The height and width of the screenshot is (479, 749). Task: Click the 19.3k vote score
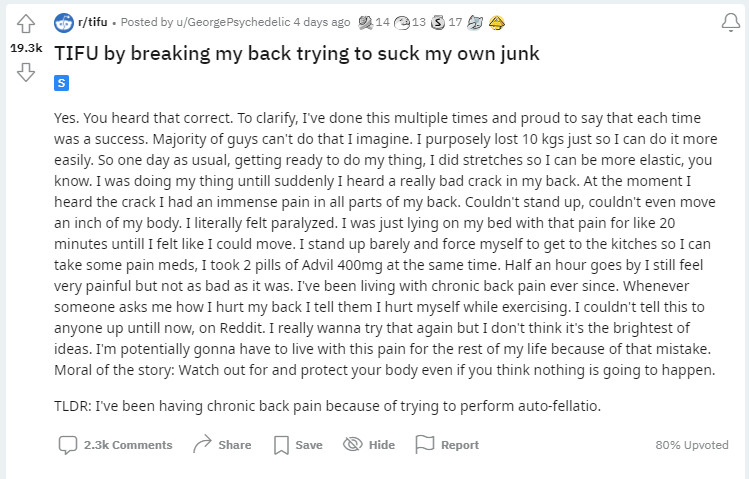click(x=26, y=47)
